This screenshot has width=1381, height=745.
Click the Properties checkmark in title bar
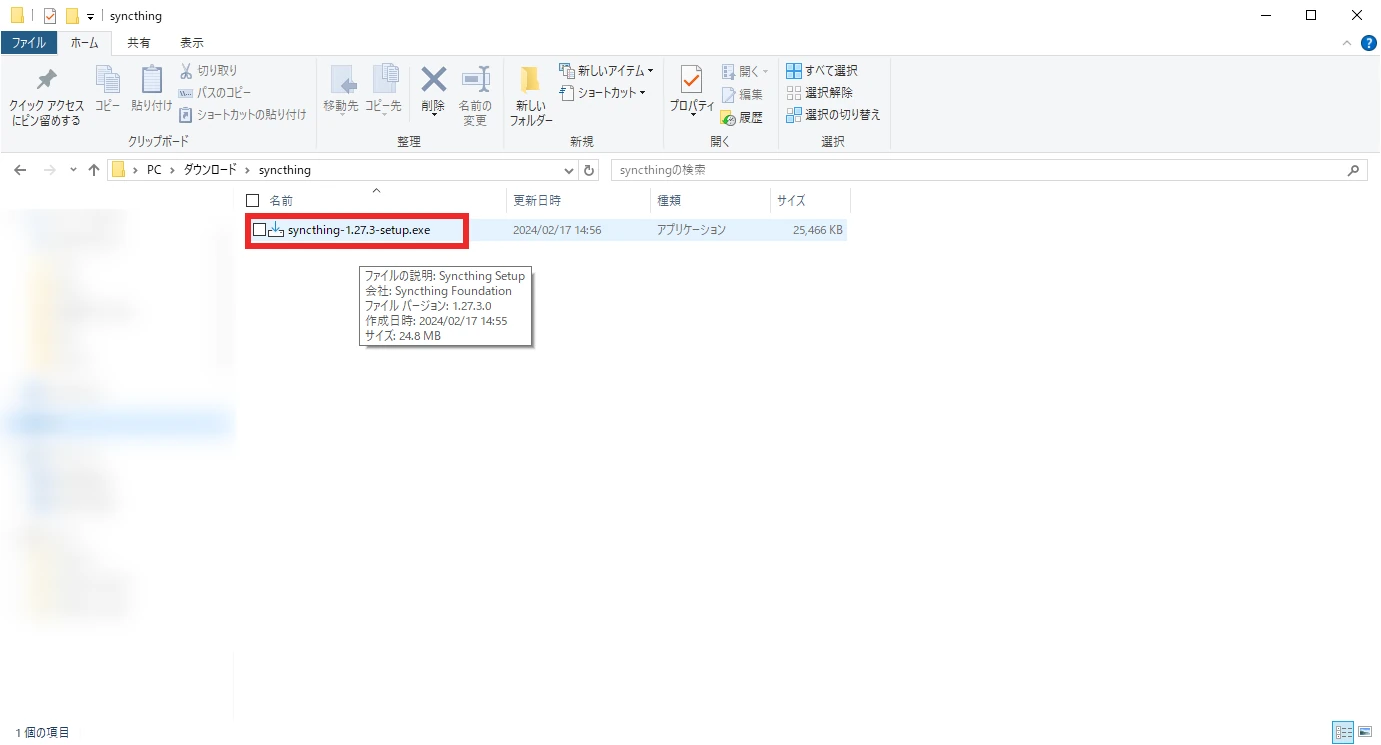[x=50, y=16]
